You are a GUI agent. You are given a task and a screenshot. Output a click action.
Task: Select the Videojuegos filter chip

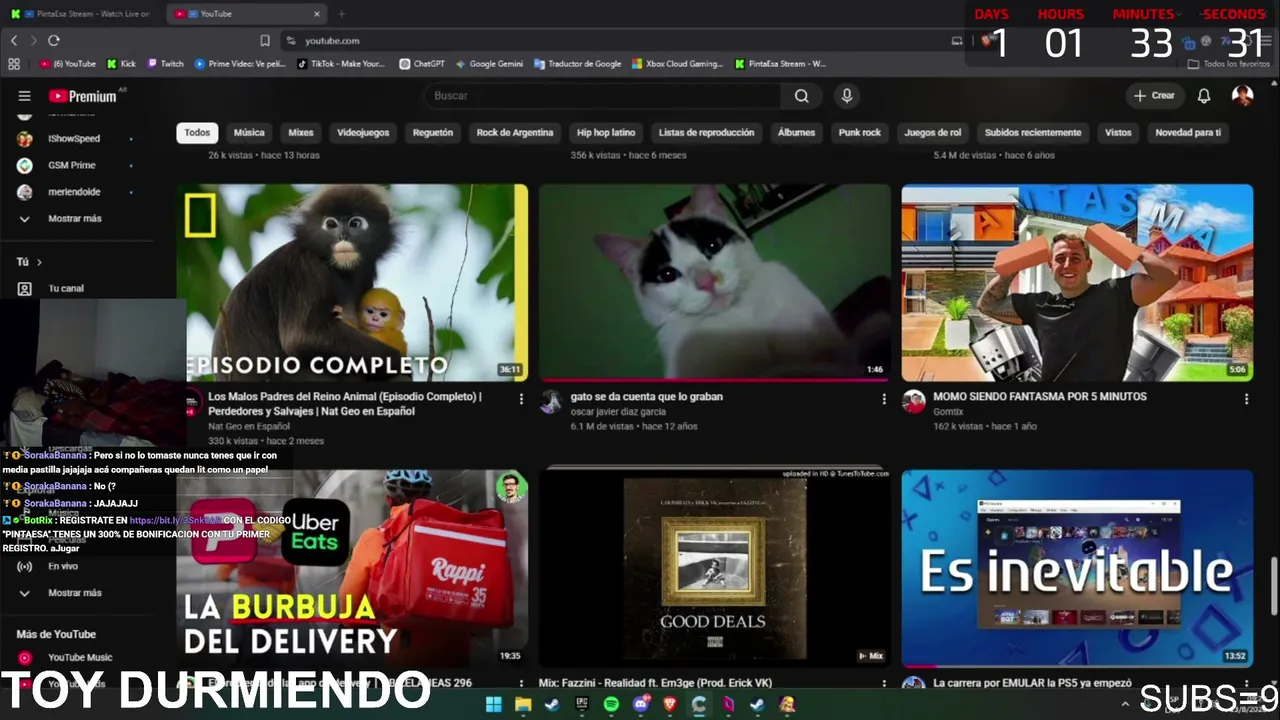tap(363, 132)
